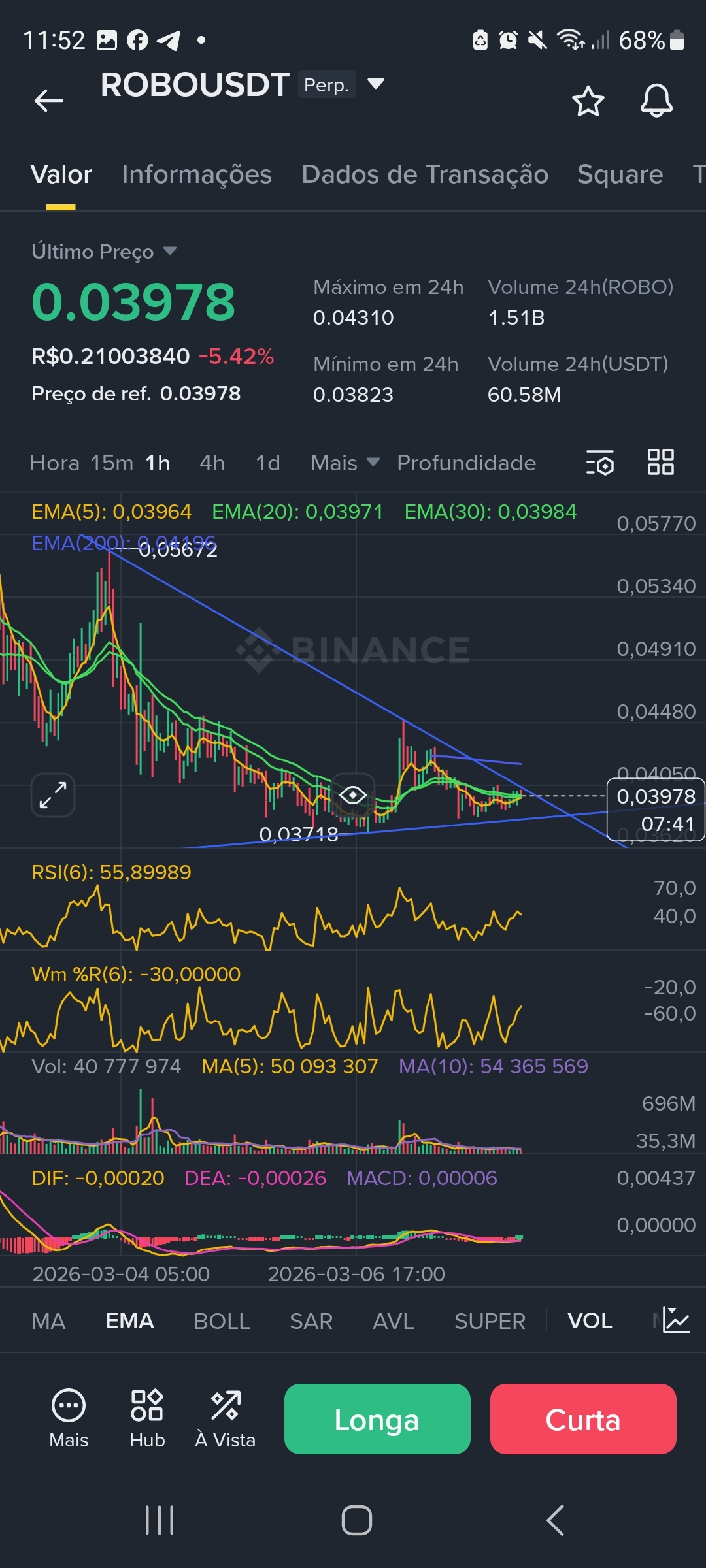The image size is (706, 1568).
Task: Select 1d timeframe
Action: 267,463
